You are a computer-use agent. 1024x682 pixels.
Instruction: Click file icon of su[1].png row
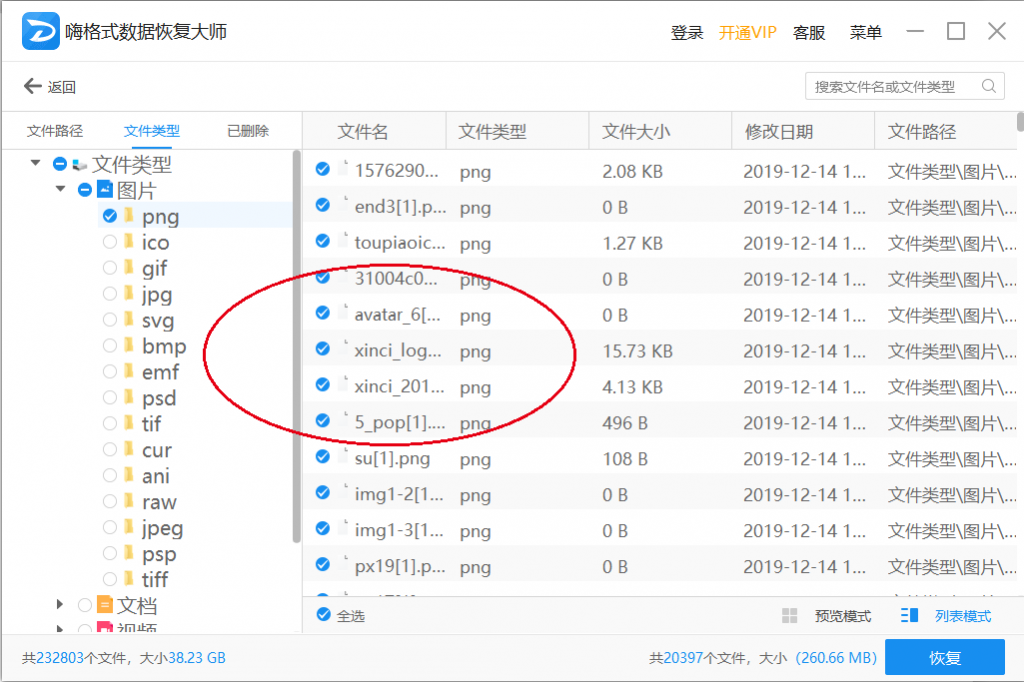tap(344, 457)
